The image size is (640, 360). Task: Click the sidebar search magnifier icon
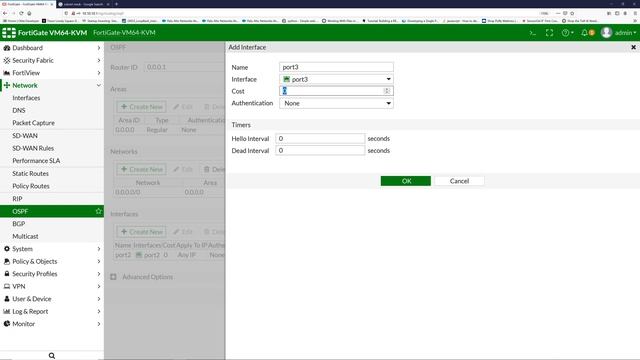52,356
